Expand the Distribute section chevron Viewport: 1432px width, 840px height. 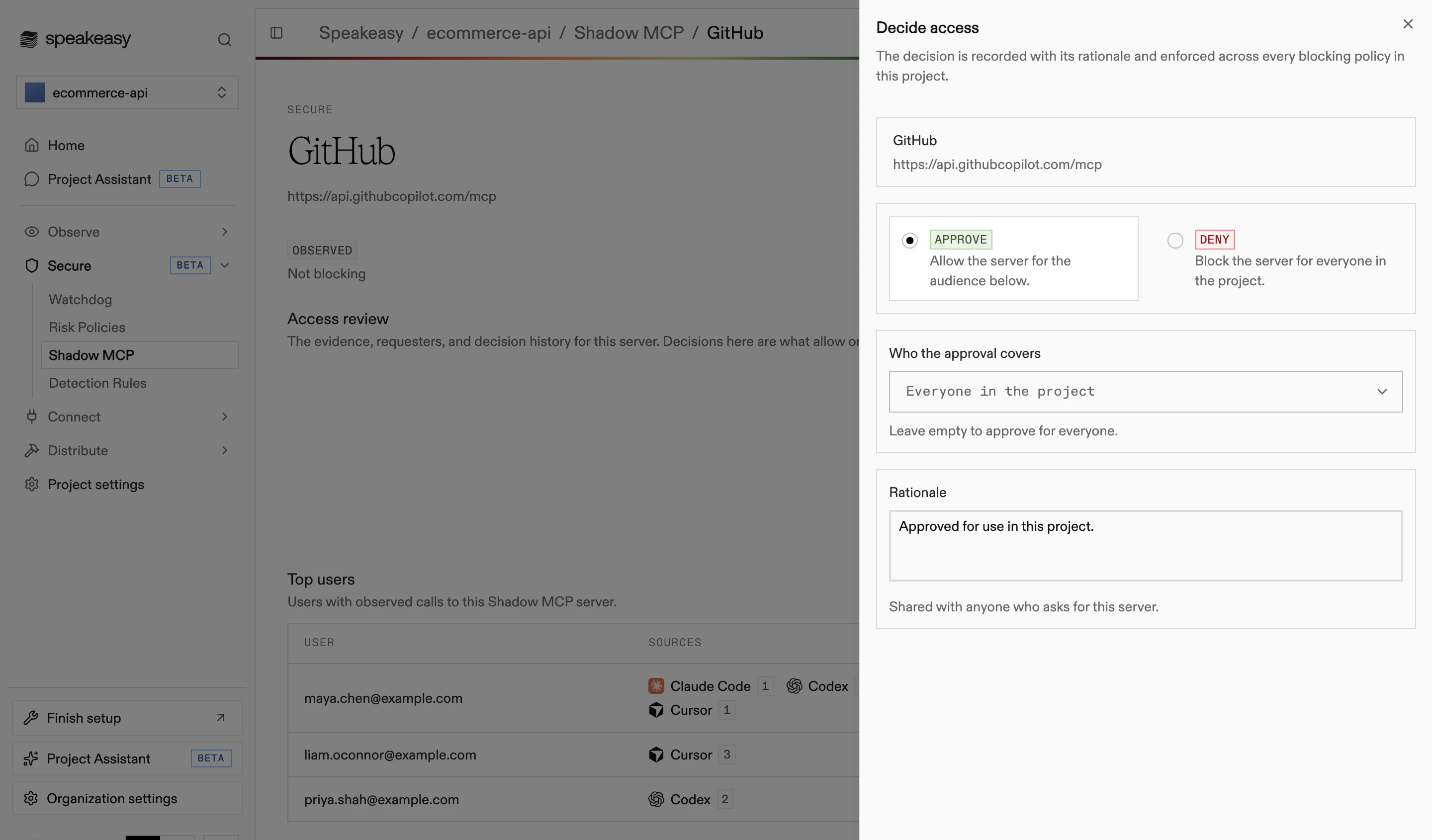click(224, 450)
